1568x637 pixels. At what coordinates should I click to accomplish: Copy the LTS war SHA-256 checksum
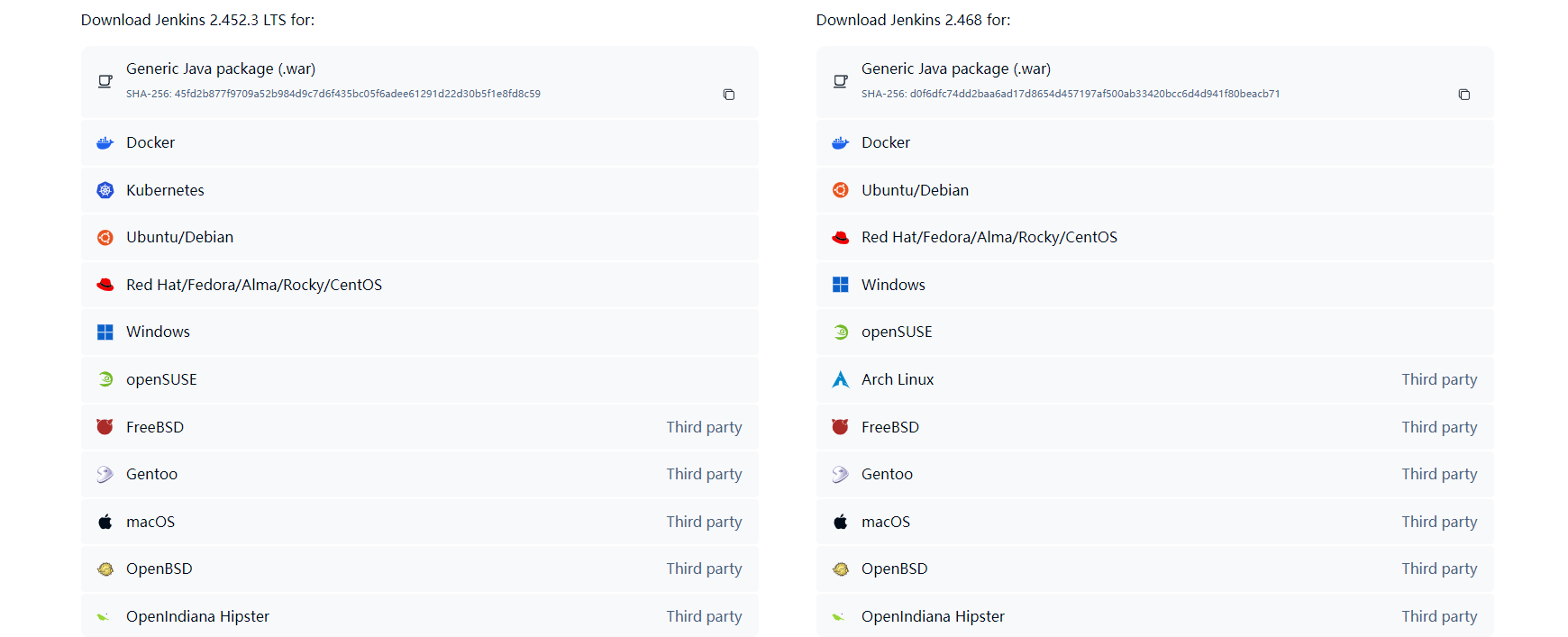[728, 95]
